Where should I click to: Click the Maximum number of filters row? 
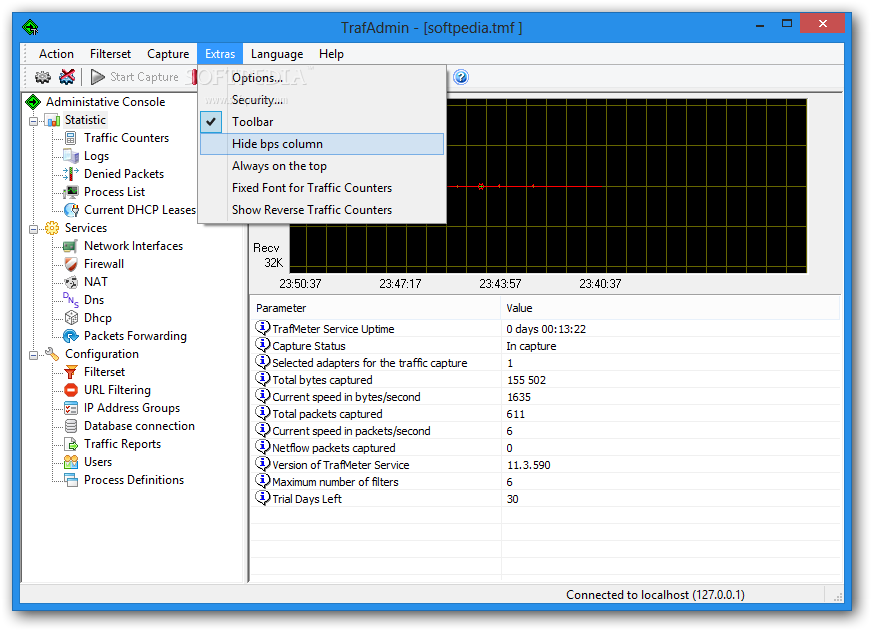click(545, 482)
